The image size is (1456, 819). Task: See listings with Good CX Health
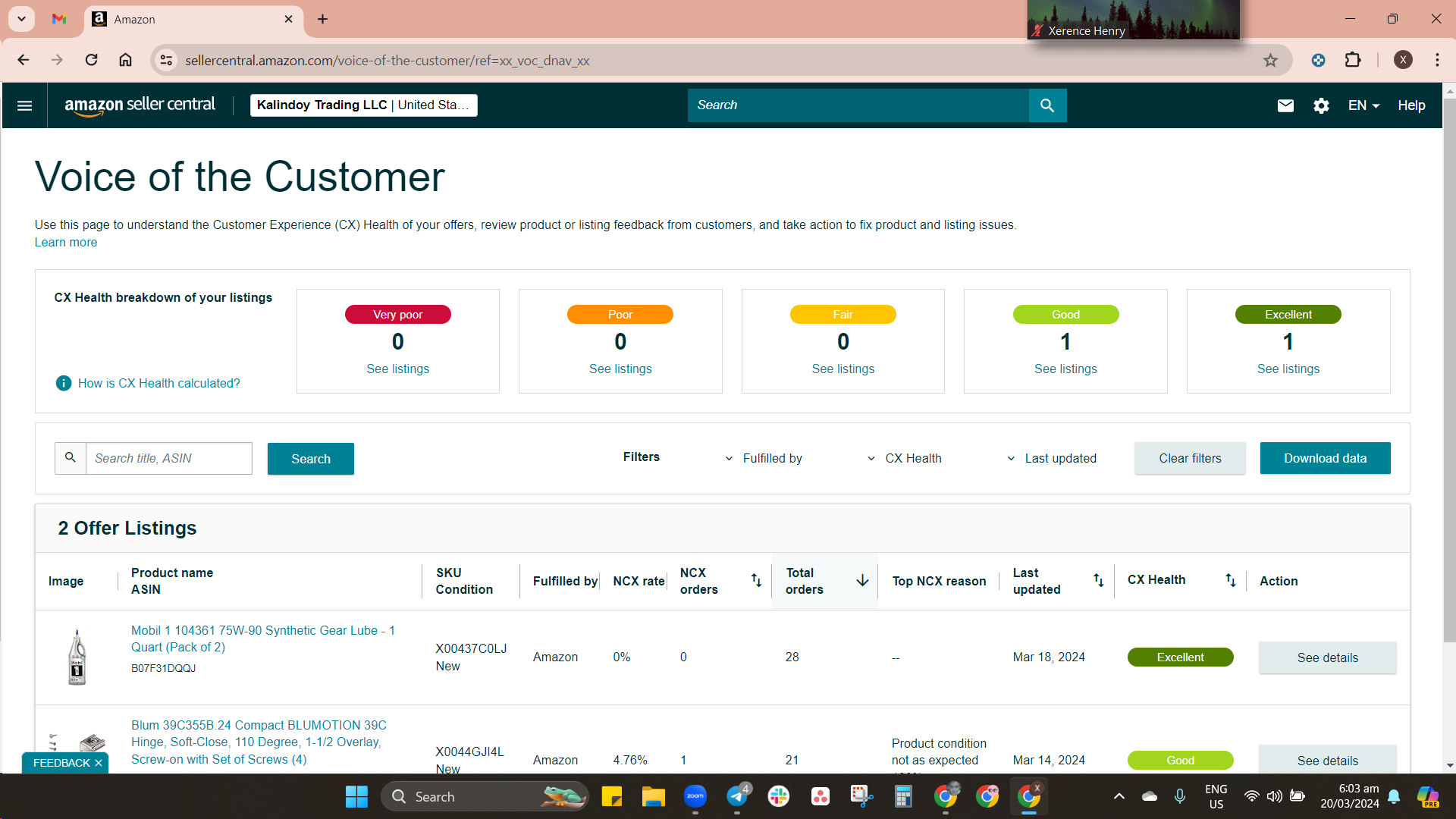[1065, 369]
